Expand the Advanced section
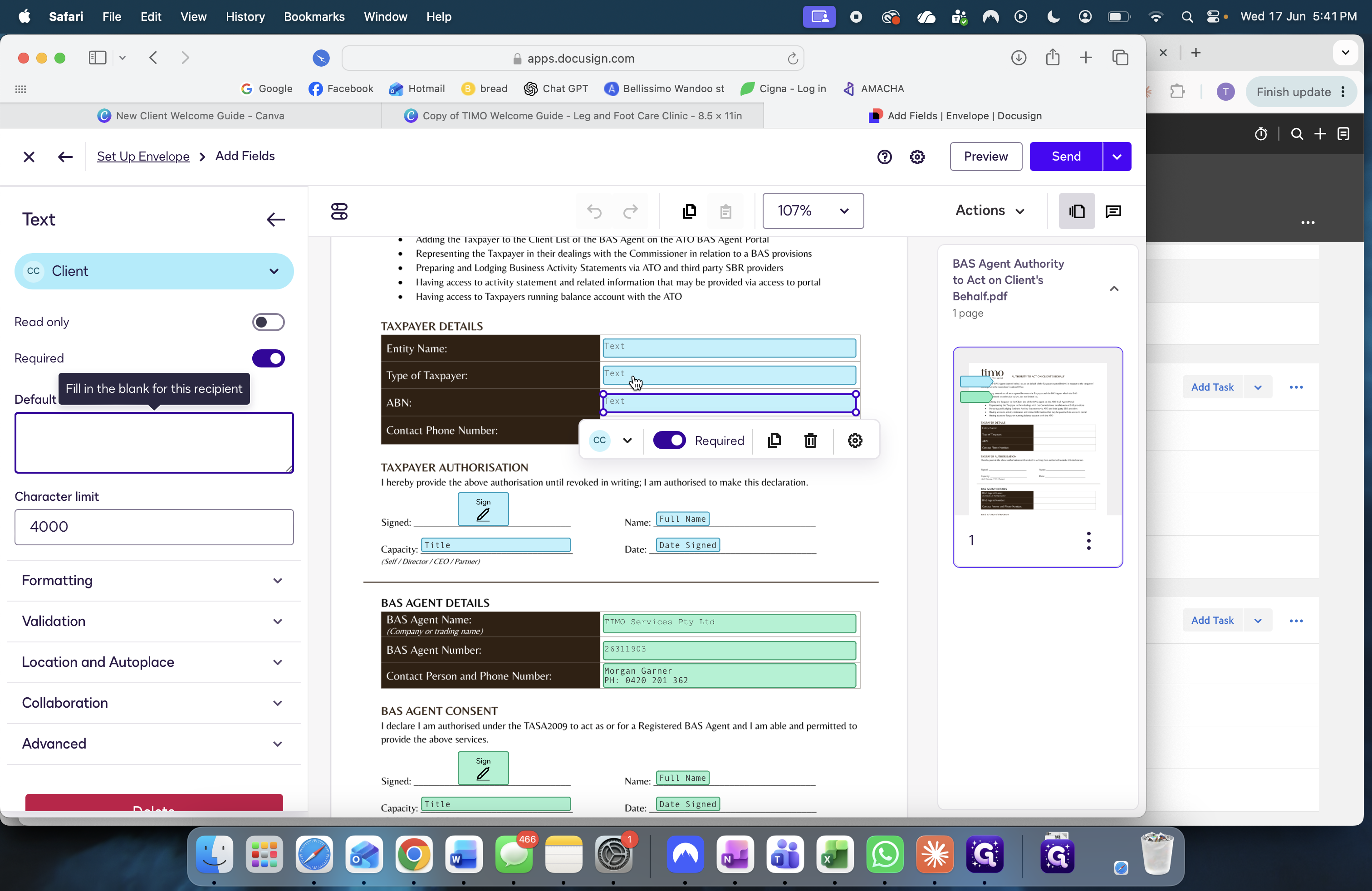The image size is (1372, 891). click(x=154, y=744)
